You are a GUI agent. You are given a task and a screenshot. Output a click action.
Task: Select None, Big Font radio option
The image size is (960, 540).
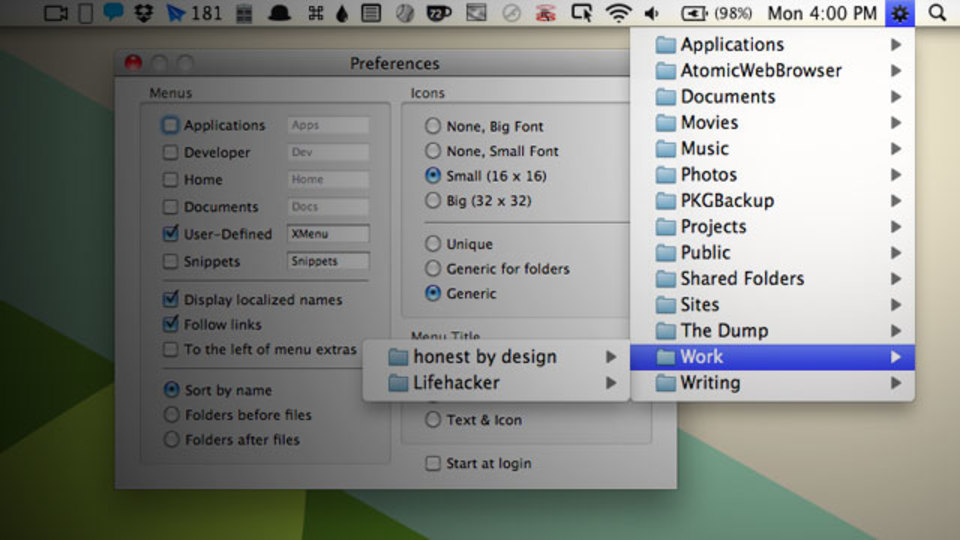click(x=433, y=126)
